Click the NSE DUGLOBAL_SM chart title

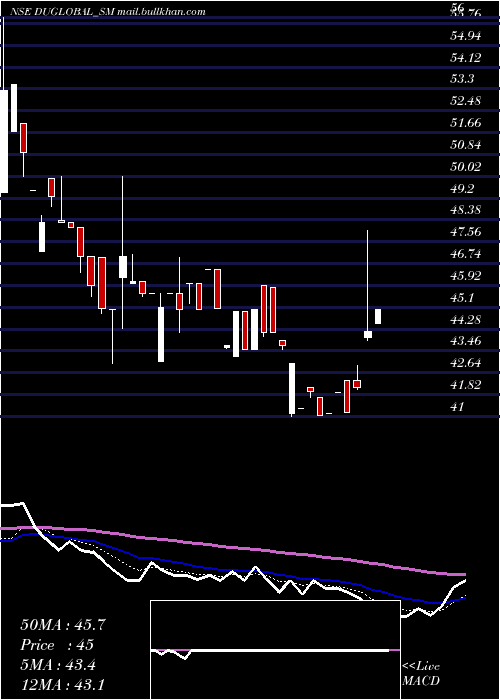107,12
